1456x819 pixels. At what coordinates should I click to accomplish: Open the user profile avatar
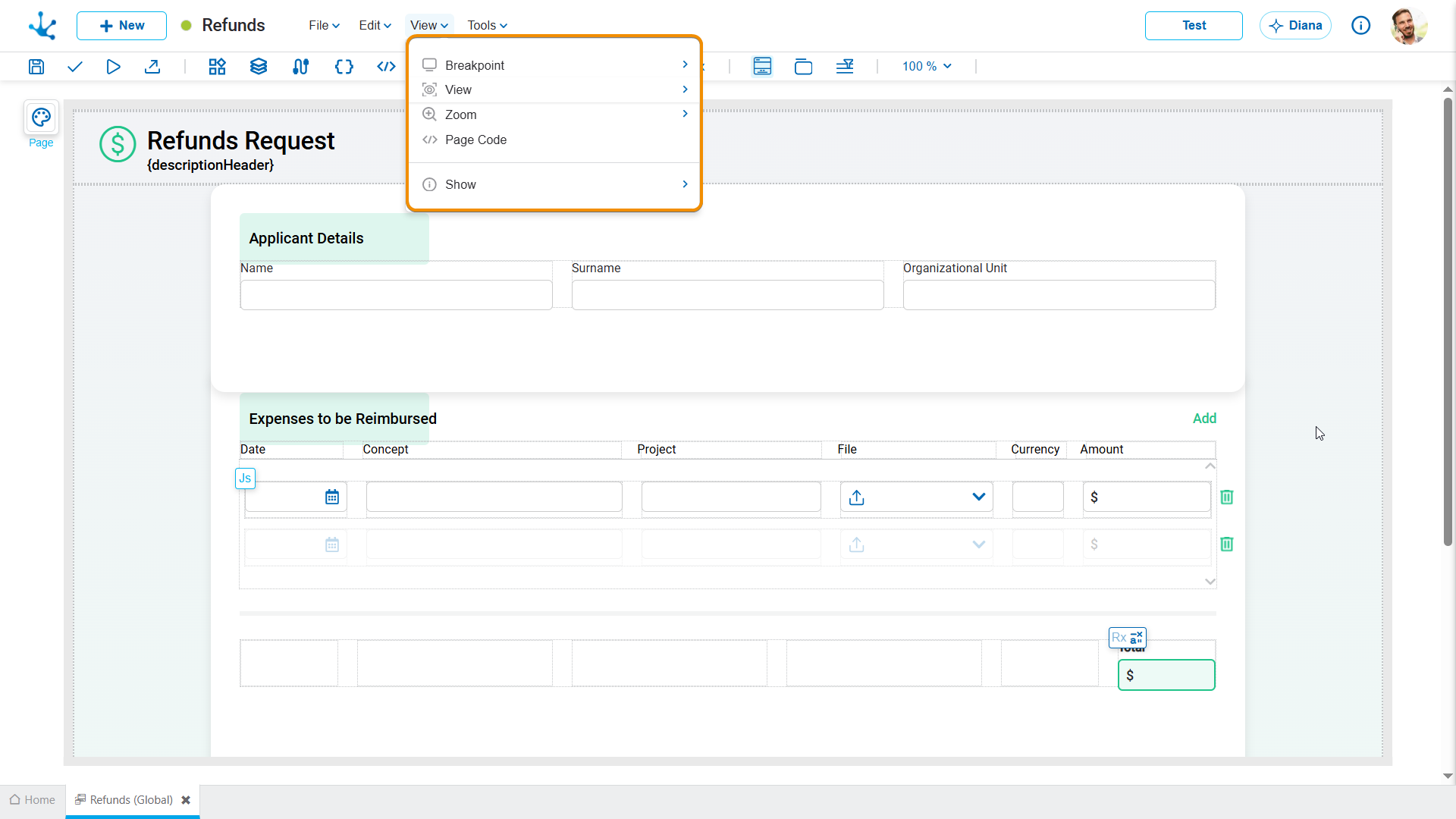tap(1409, 26)
